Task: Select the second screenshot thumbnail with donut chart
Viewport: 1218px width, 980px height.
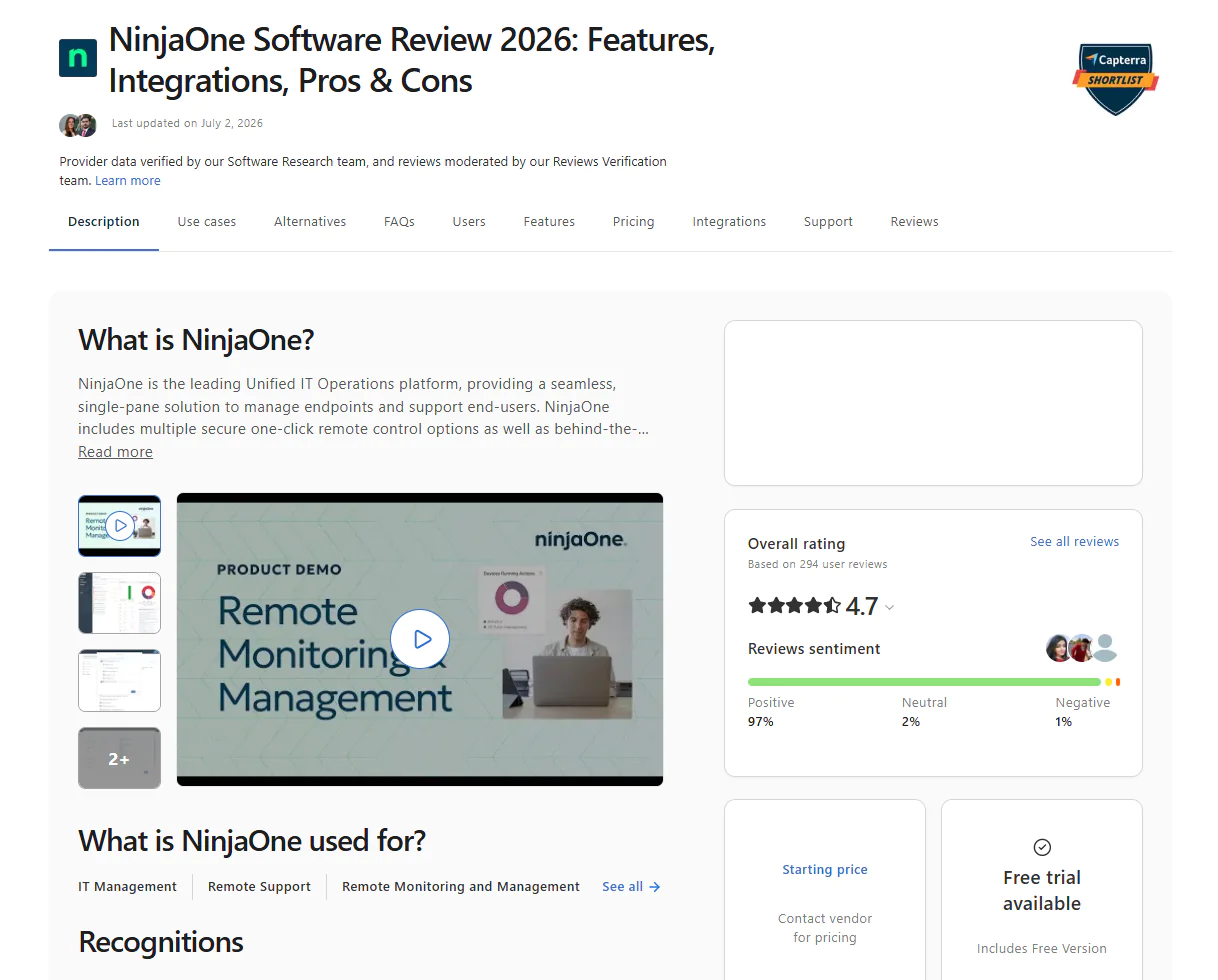Action: (x=119, y=603)
